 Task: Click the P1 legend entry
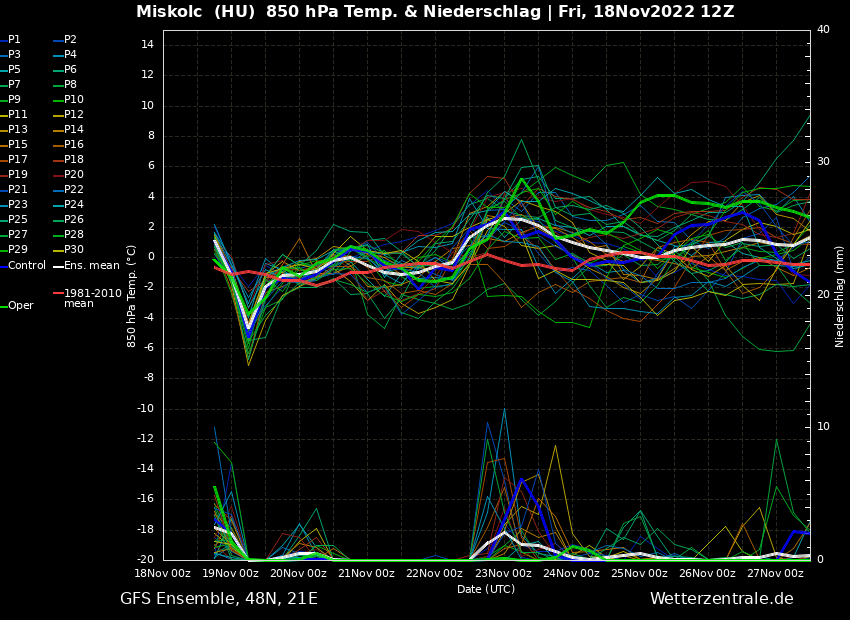[x=14, y=40]
